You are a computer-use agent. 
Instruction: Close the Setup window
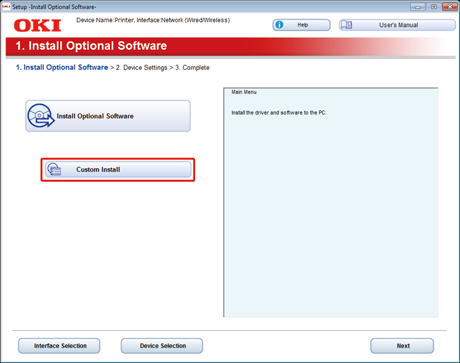coord(450,7)
